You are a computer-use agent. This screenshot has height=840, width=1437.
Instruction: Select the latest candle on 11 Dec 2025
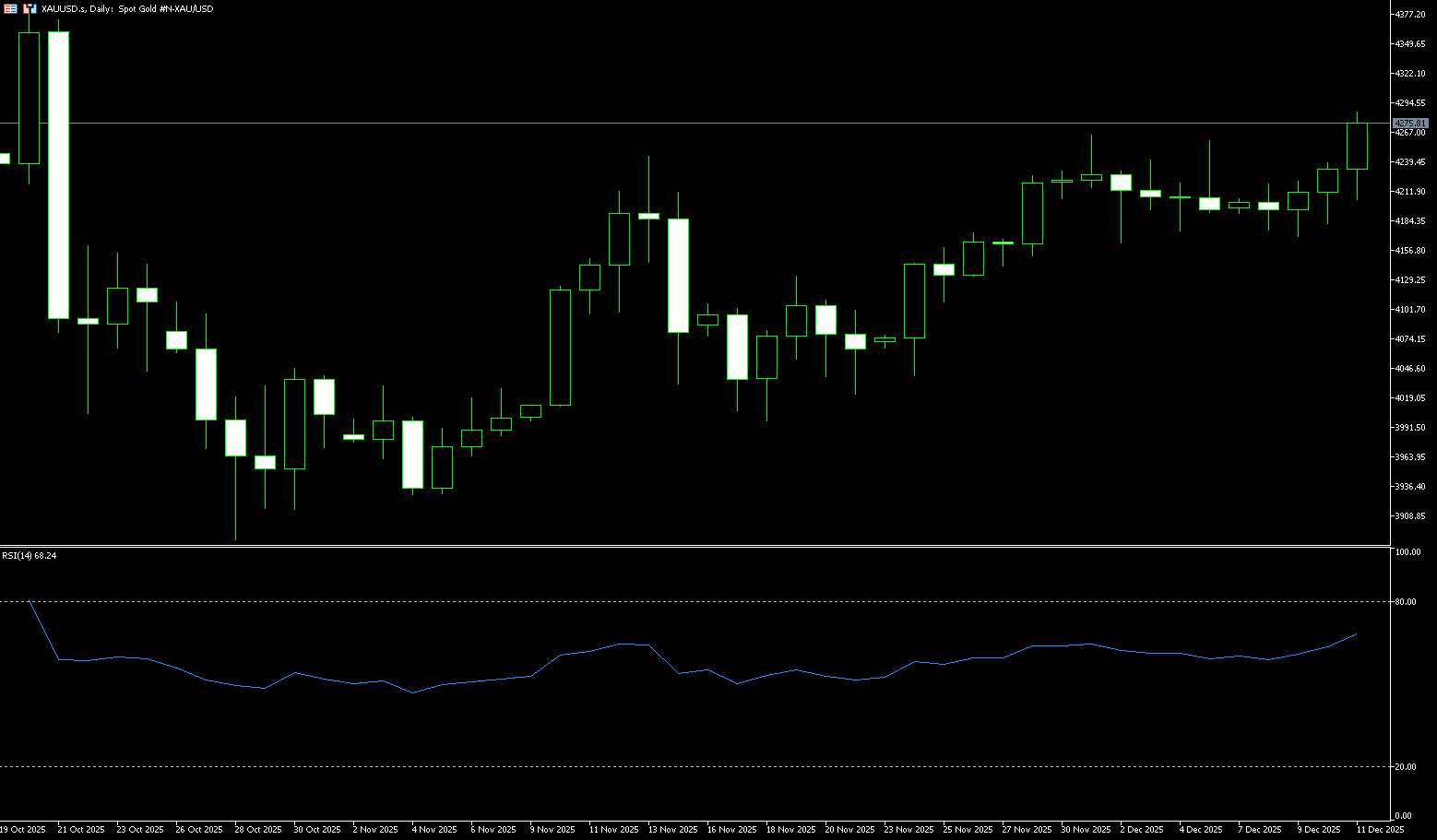click(x=1357, y=146)
